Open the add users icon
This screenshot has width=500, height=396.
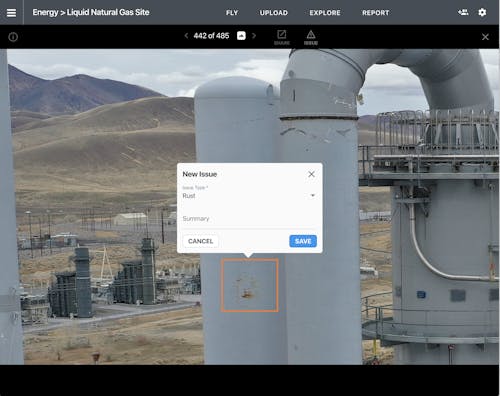[x=463, y=12]
